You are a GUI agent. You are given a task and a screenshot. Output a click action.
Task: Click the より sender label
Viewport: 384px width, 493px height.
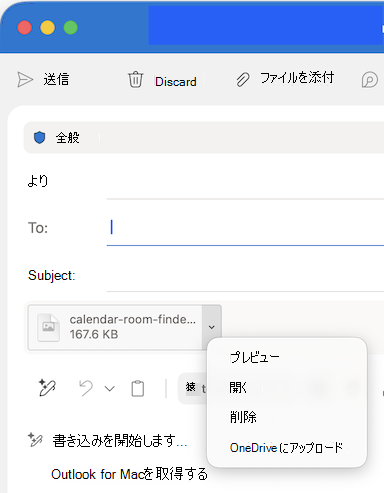coord(38,181)
